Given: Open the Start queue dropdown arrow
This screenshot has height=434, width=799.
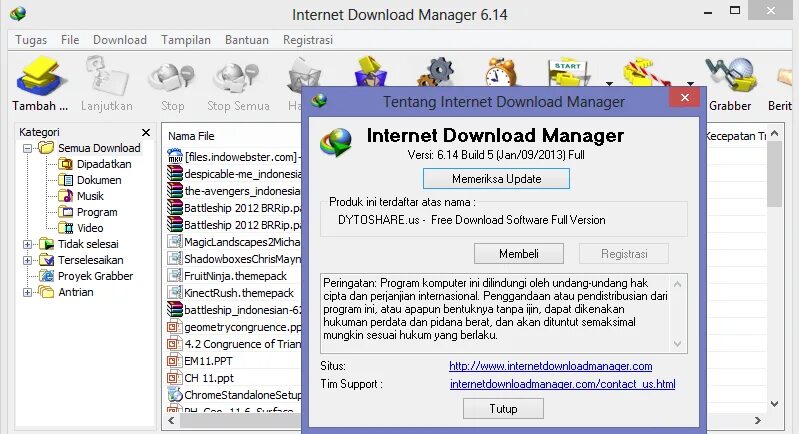Looking at the screenshot, I should click(609, 83).
